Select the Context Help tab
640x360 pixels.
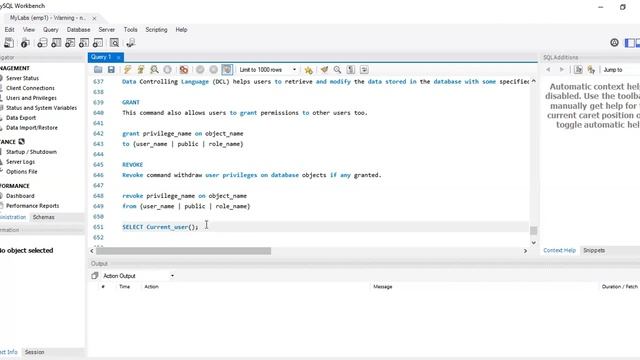coord(559,250)
